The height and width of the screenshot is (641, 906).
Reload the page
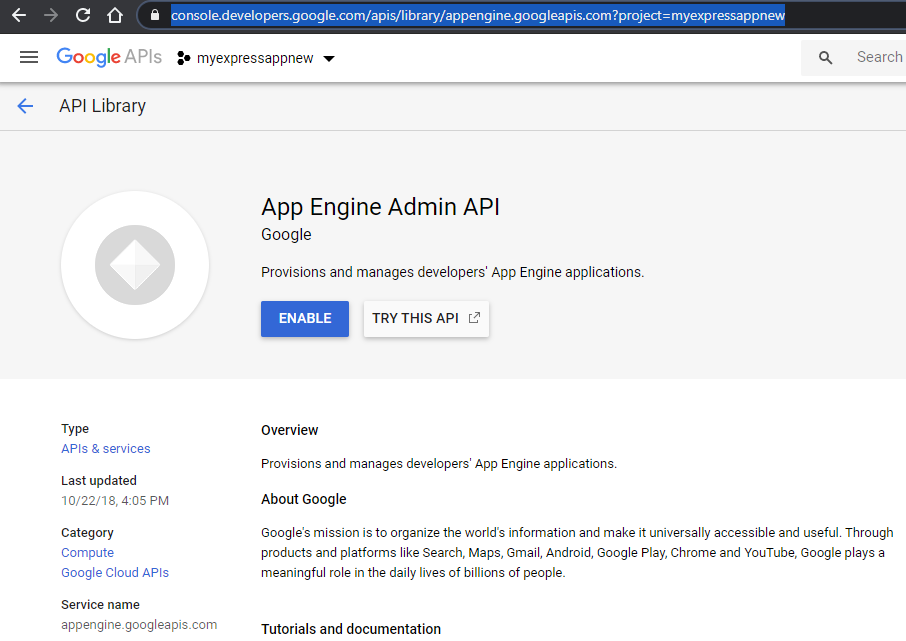pyautogui.click(x=83, y=15)
